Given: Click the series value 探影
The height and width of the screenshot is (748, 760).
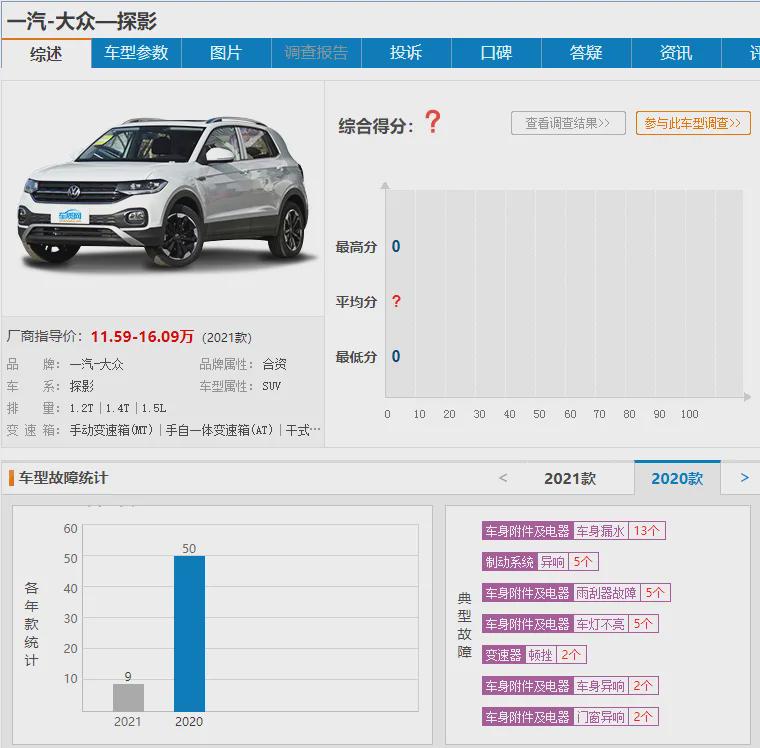Looking at the screenshot, I should [81, 386].
